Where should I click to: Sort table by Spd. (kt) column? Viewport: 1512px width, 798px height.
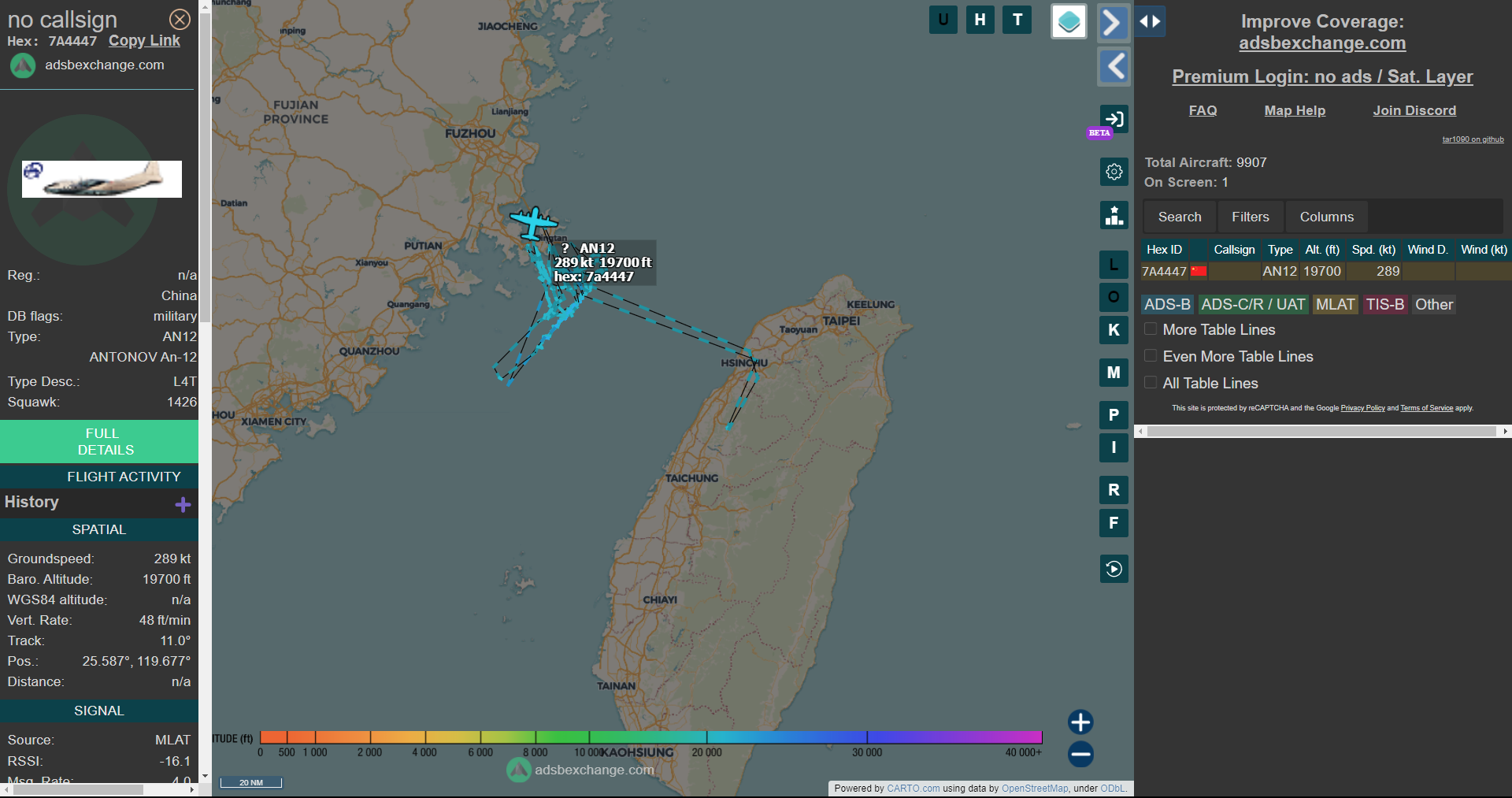(1373, 250)
